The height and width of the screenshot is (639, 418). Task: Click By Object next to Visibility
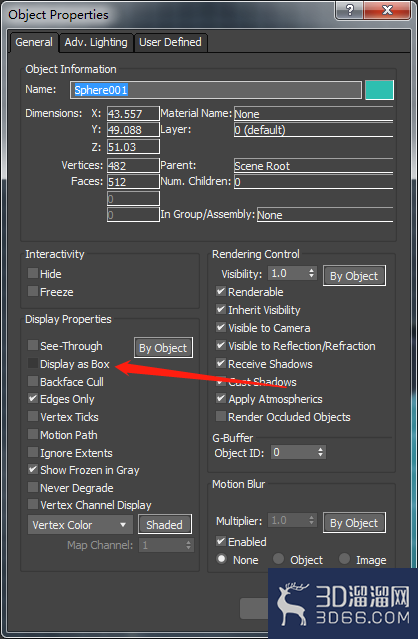354,276
